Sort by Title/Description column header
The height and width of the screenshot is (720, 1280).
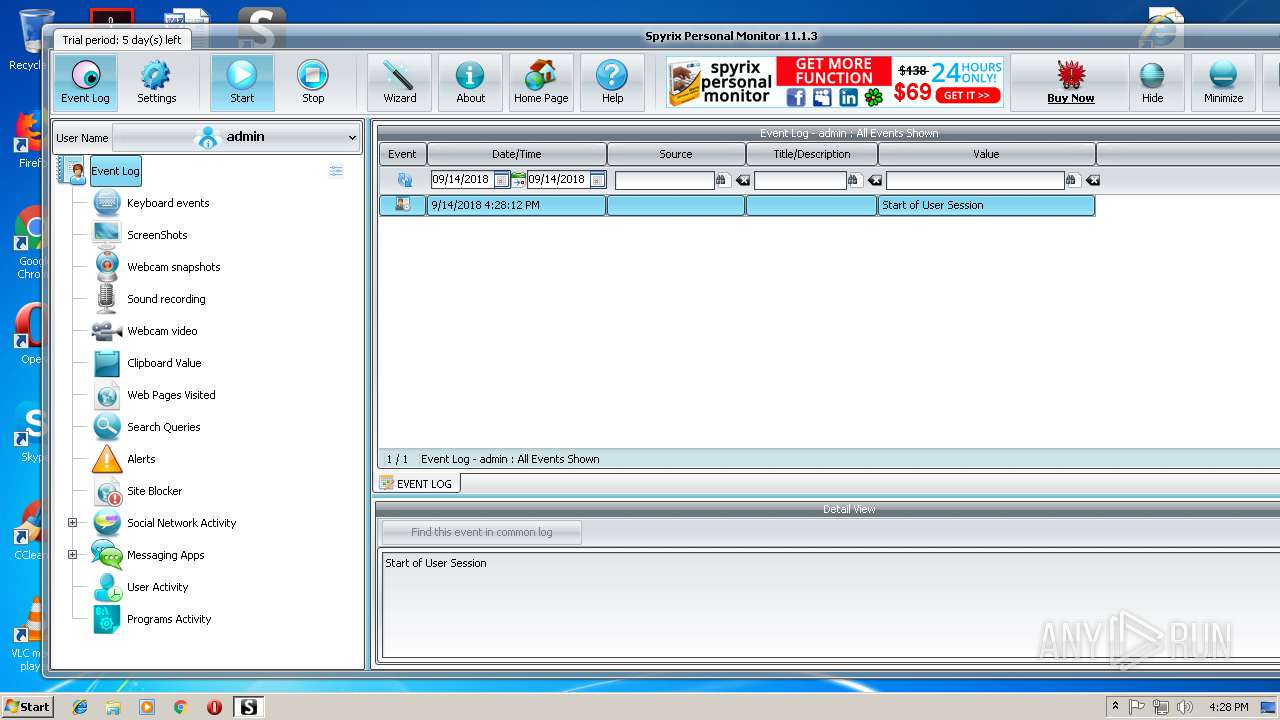pos(812,154)
